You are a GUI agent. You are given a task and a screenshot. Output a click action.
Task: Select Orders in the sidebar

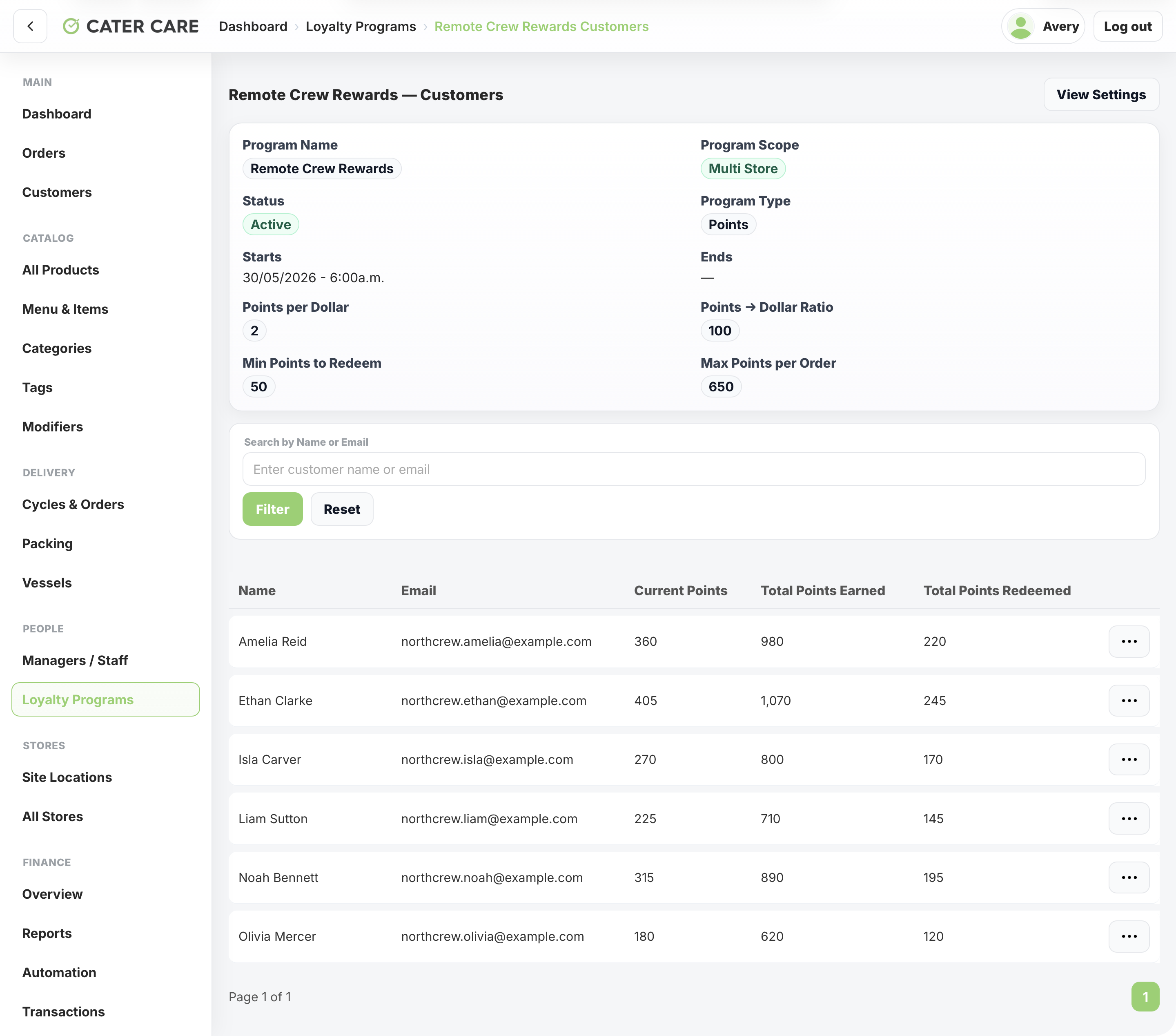click(x=44, y=153)
